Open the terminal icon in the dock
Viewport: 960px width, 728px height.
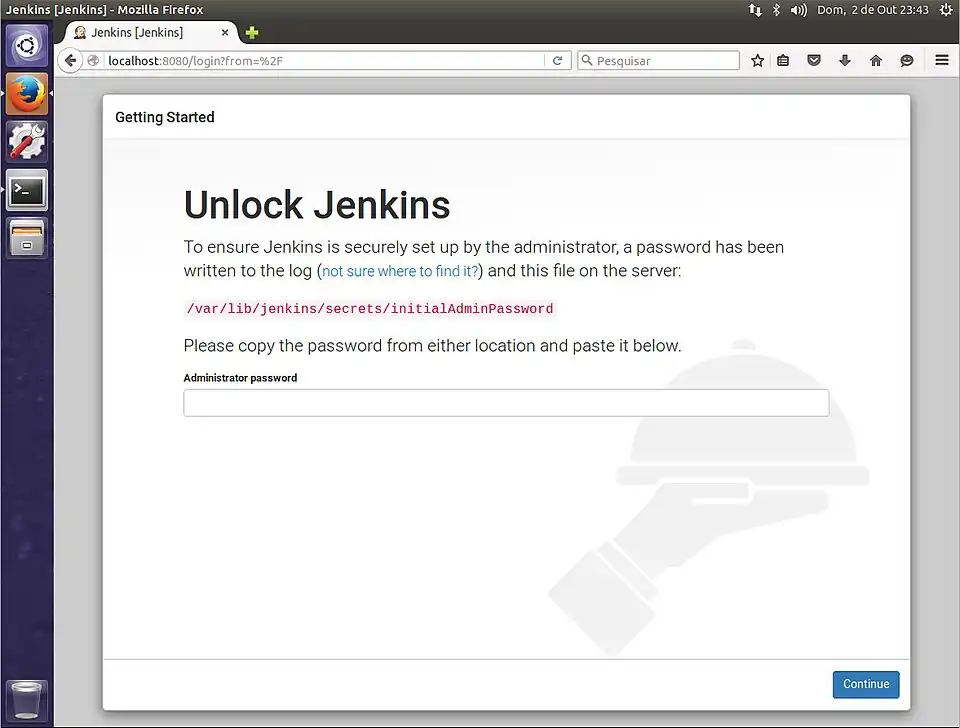[x=26, y=190]
